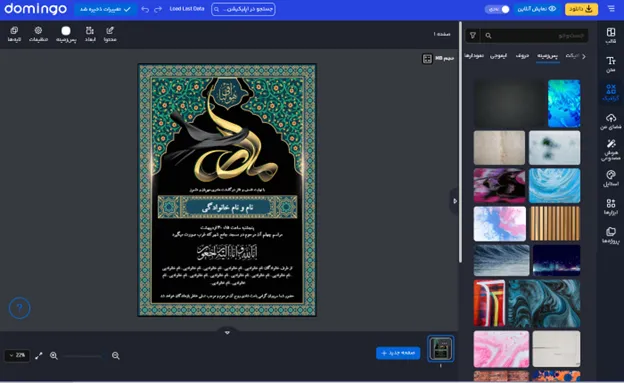Open the Style palette sidebar panel

click(611, 178)
